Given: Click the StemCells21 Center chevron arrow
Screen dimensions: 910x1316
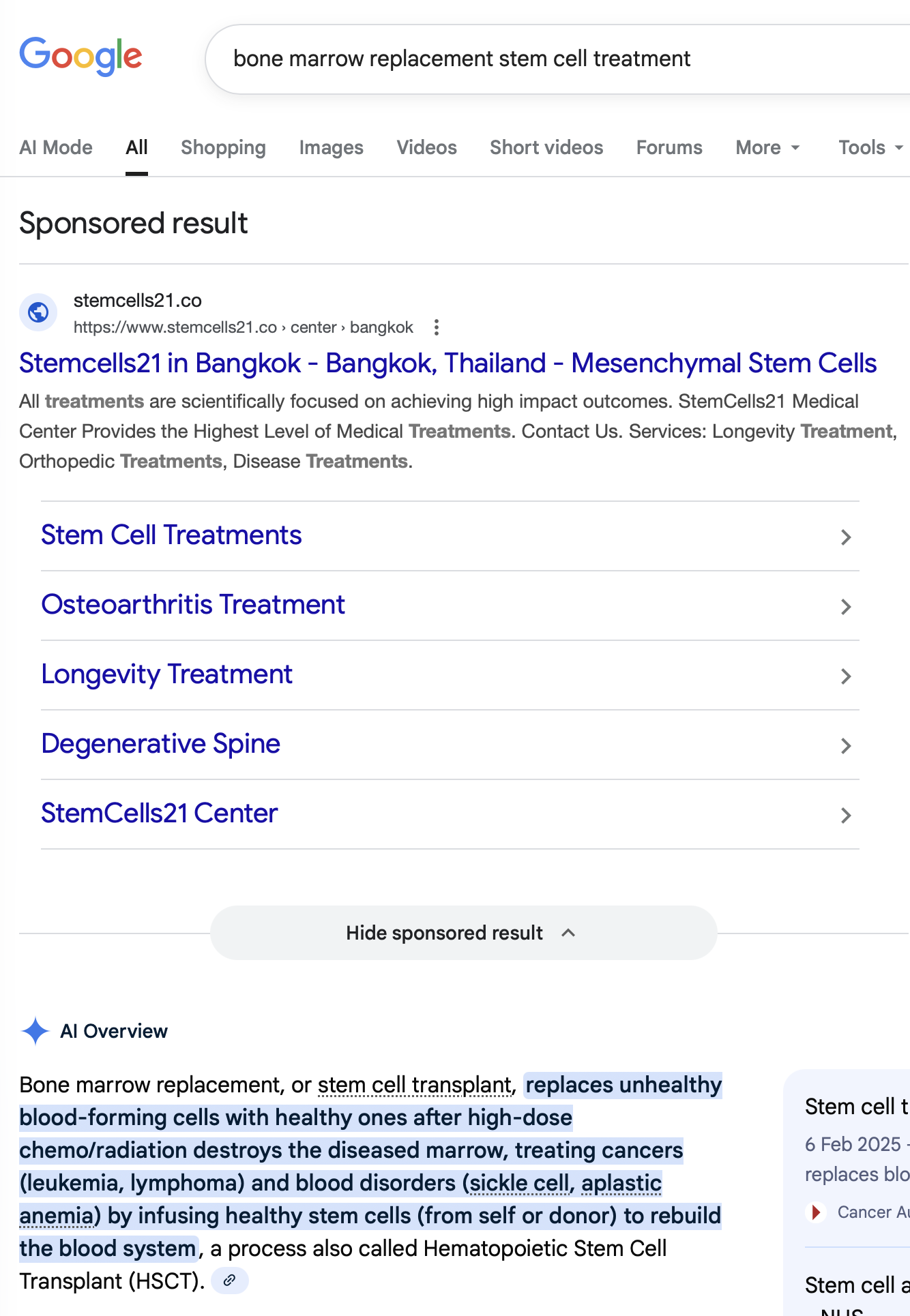Looking at the screenshot, I should pos(846,816).
